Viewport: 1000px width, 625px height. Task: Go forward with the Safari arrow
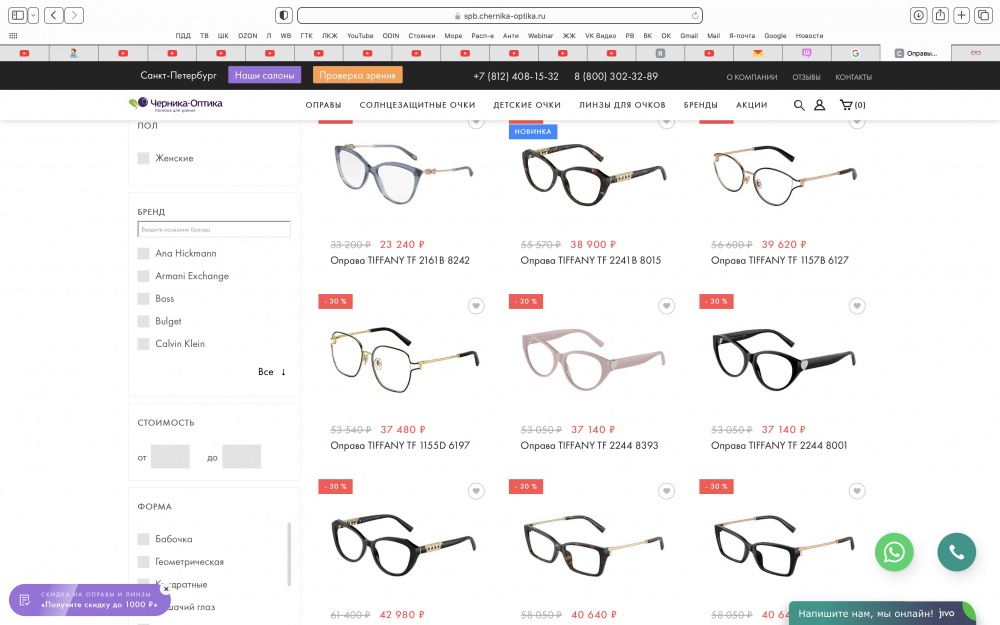point(74,15)
